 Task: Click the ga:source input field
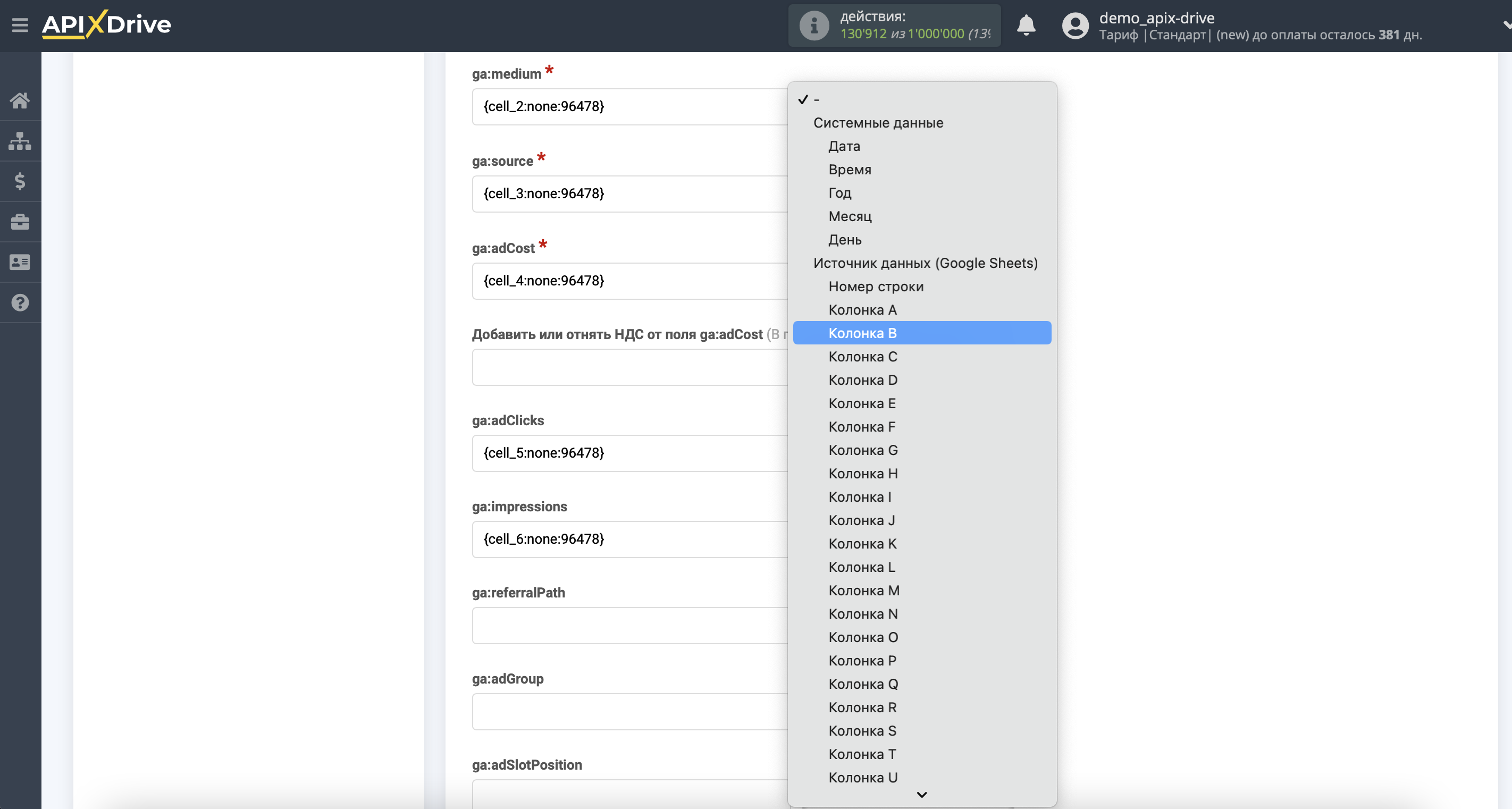[630, 193]
